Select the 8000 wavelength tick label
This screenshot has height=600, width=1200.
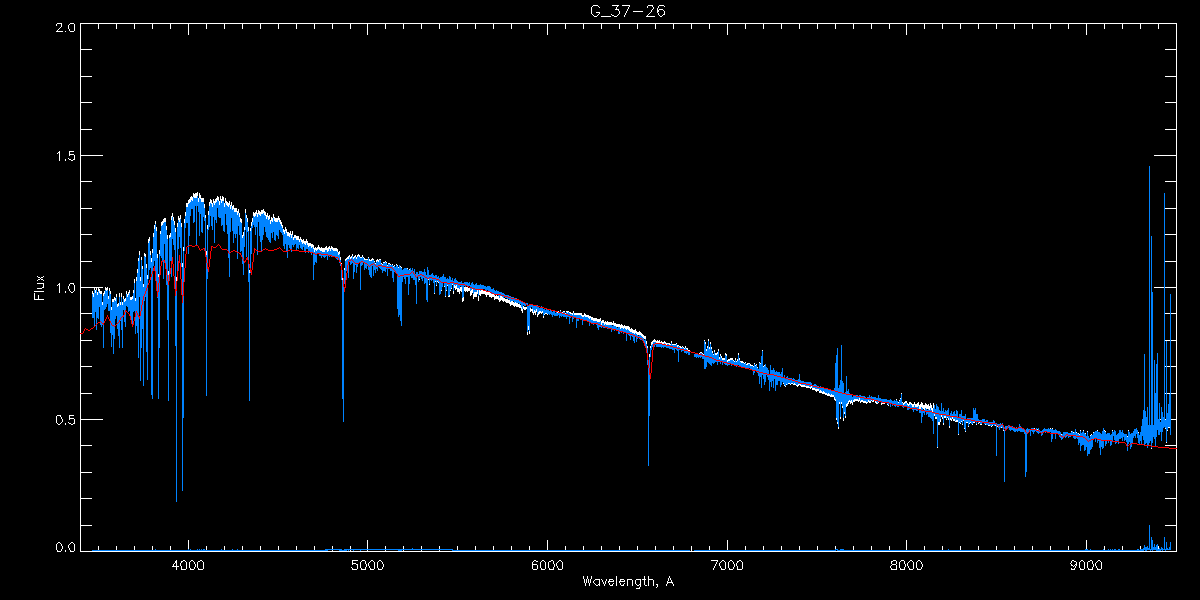tap(907, 565)
